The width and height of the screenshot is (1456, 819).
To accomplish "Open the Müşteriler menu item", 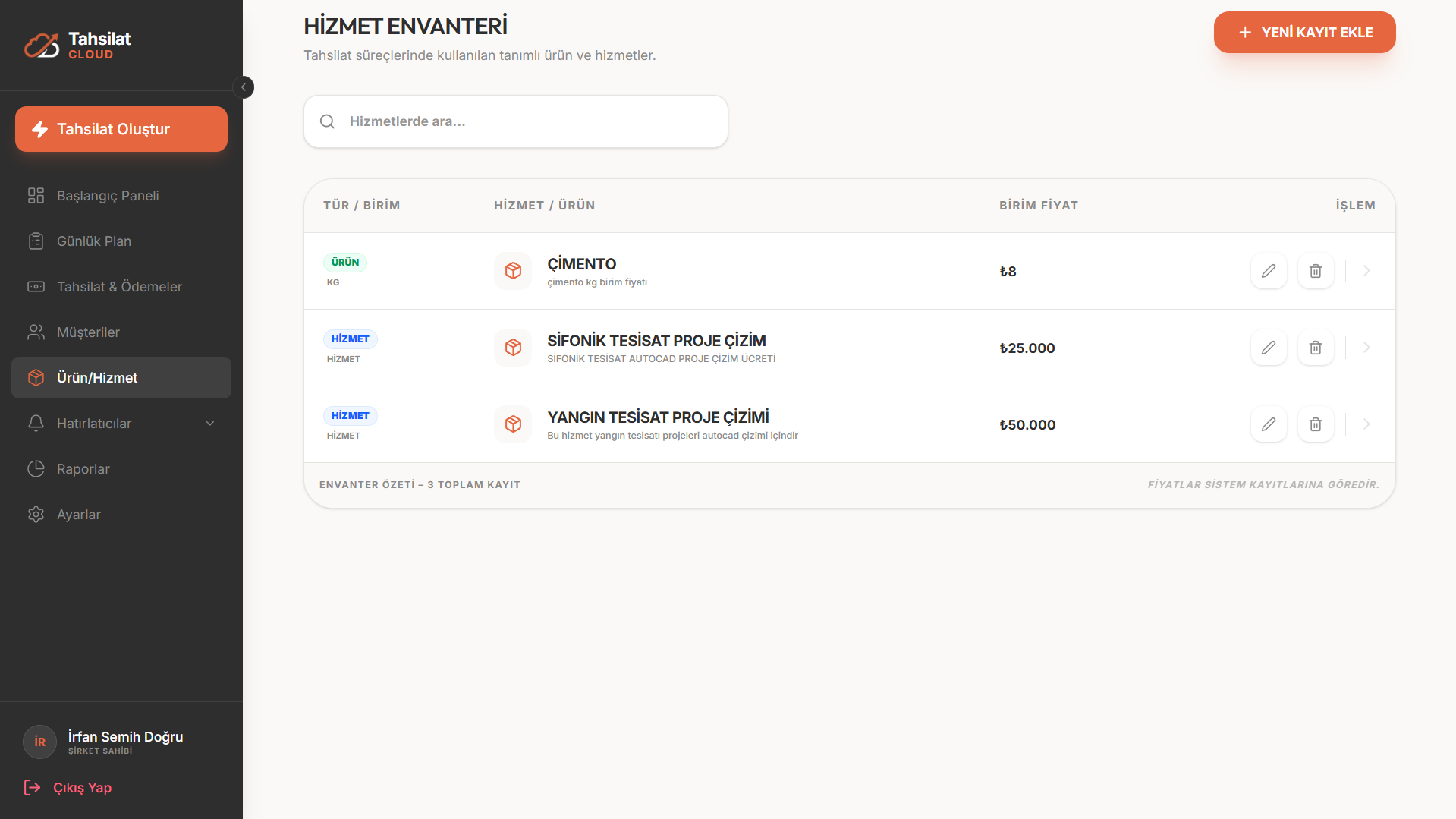I will coord(121,332).
